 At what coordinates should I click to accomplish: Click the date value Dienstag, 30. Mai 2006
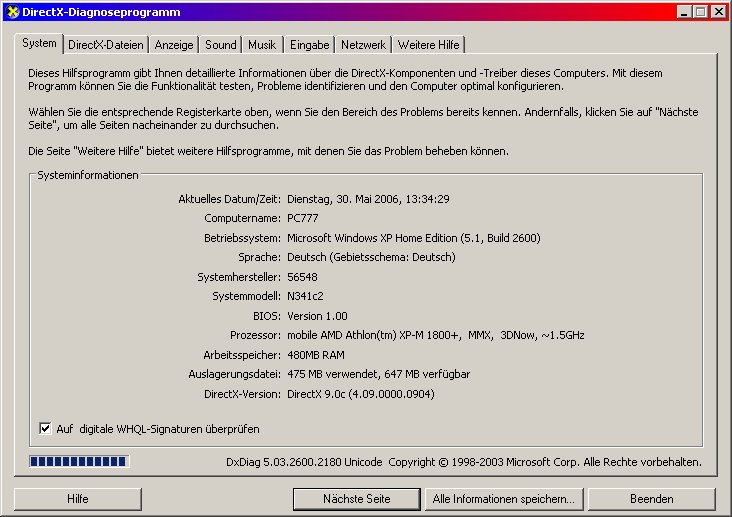pyautogui.click(x=368, y=199)
